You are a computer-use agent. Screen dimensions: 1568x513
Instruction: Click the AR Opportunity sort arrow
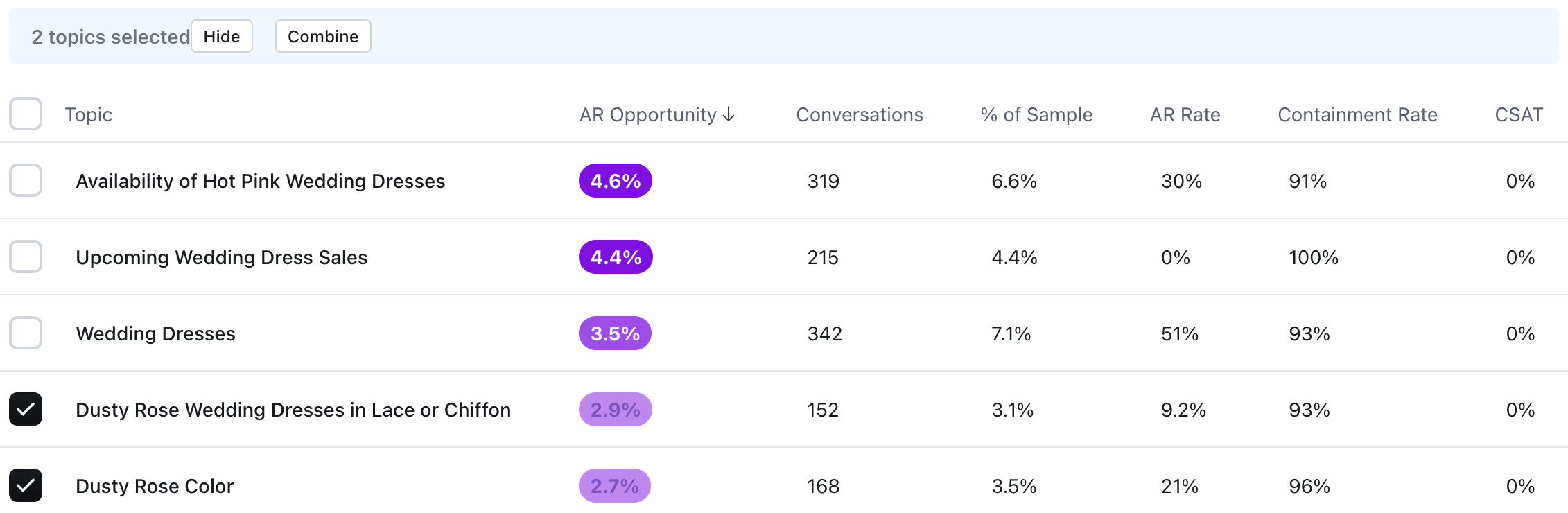tap(729, 114)
